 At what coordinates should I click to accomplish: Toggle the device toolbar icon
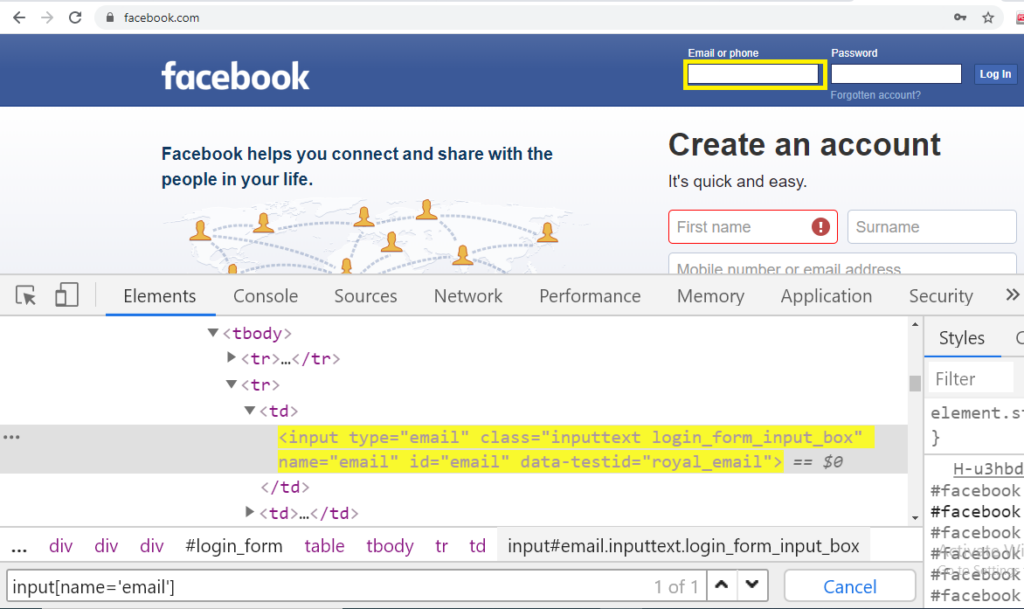coord(66,295)
